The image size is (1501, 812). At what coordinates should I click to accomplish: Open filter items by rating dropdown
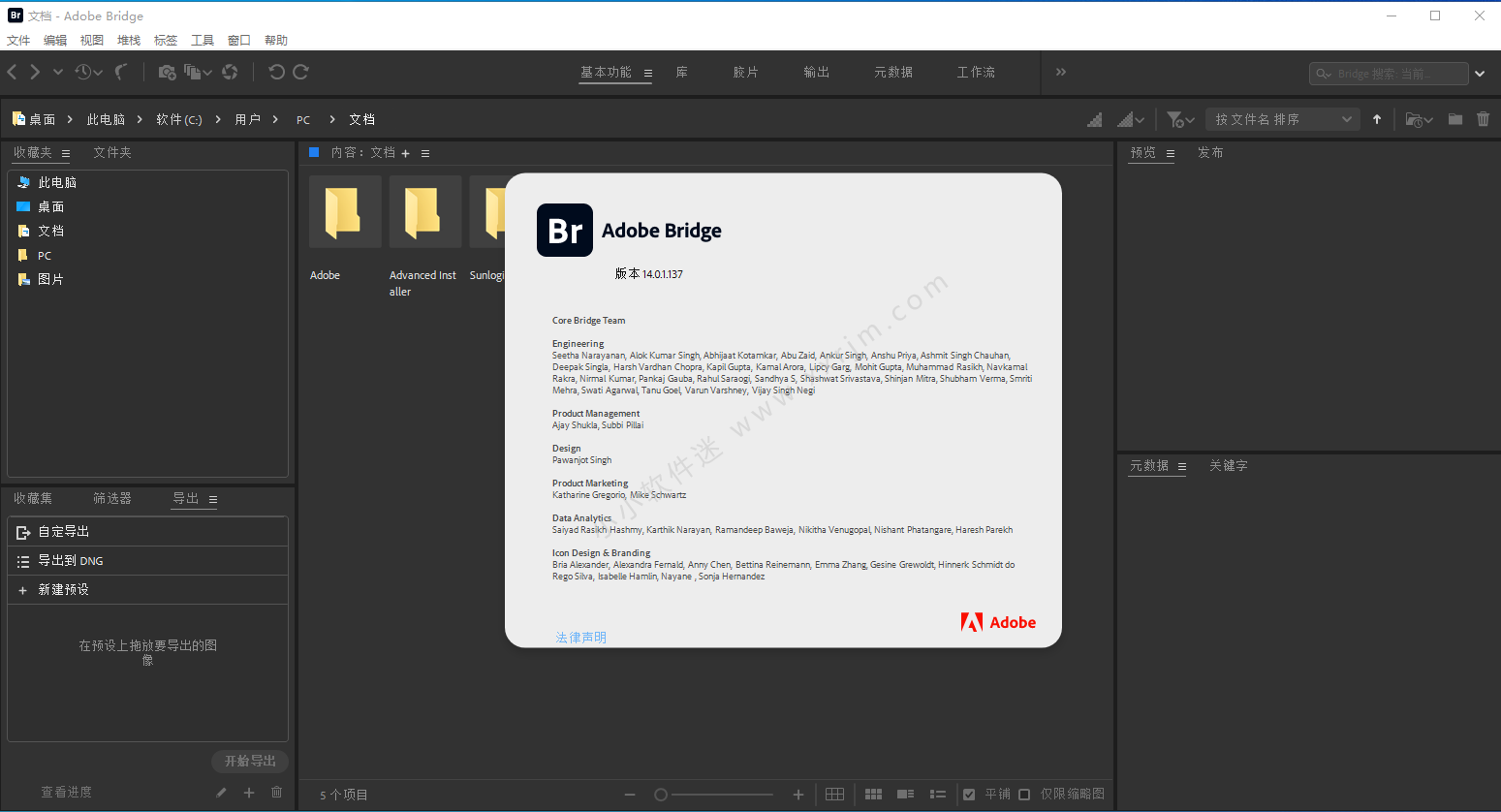(1180, 119)
